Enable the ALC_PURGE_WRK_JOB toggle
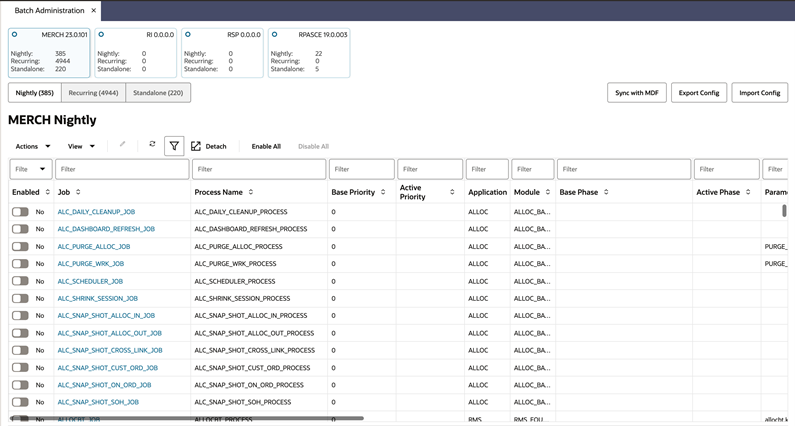Screen dimensions: 795x426 point(20,264)
